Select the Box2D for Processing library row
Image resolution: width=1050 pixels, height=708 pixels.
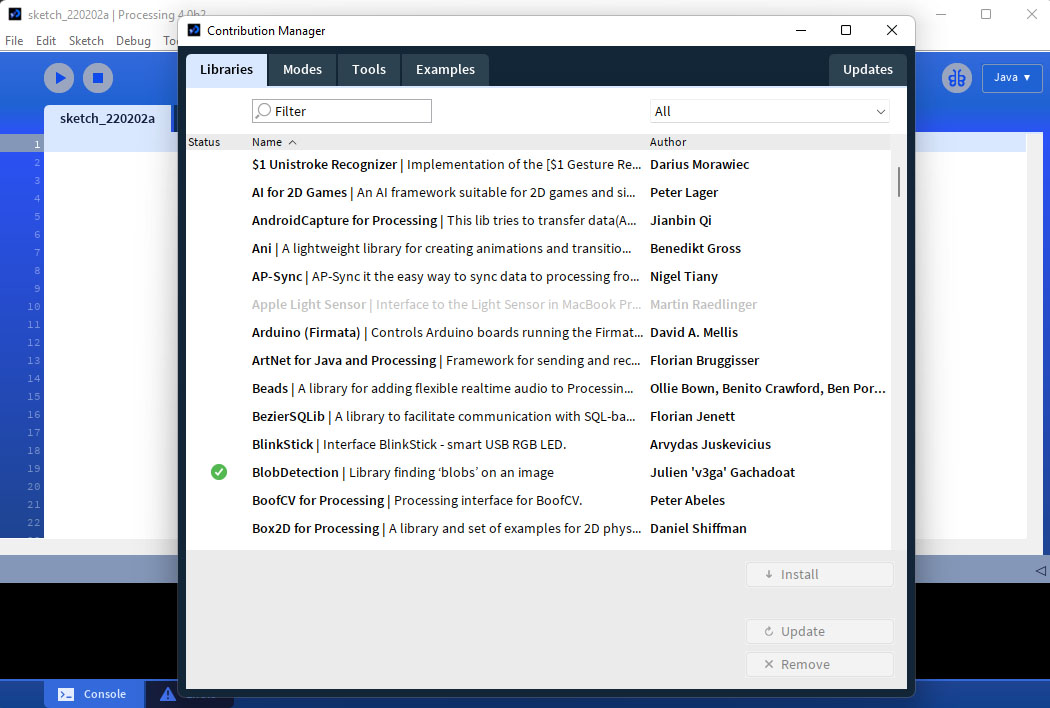coord(446,528)
